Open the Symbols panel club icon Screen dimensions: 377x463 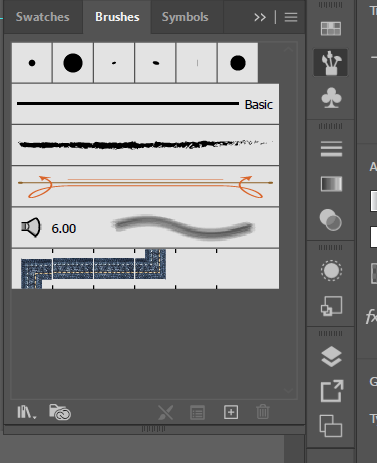click(331, 98)
